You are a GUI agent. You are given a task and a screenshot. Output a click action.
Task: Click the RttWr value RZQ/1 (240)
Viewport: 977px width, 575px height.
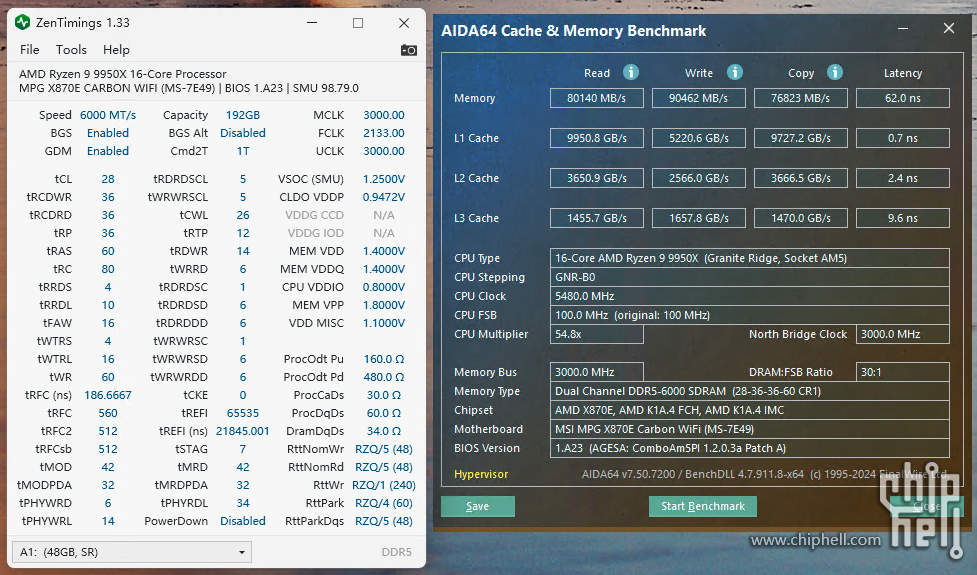tap(384, 485)
